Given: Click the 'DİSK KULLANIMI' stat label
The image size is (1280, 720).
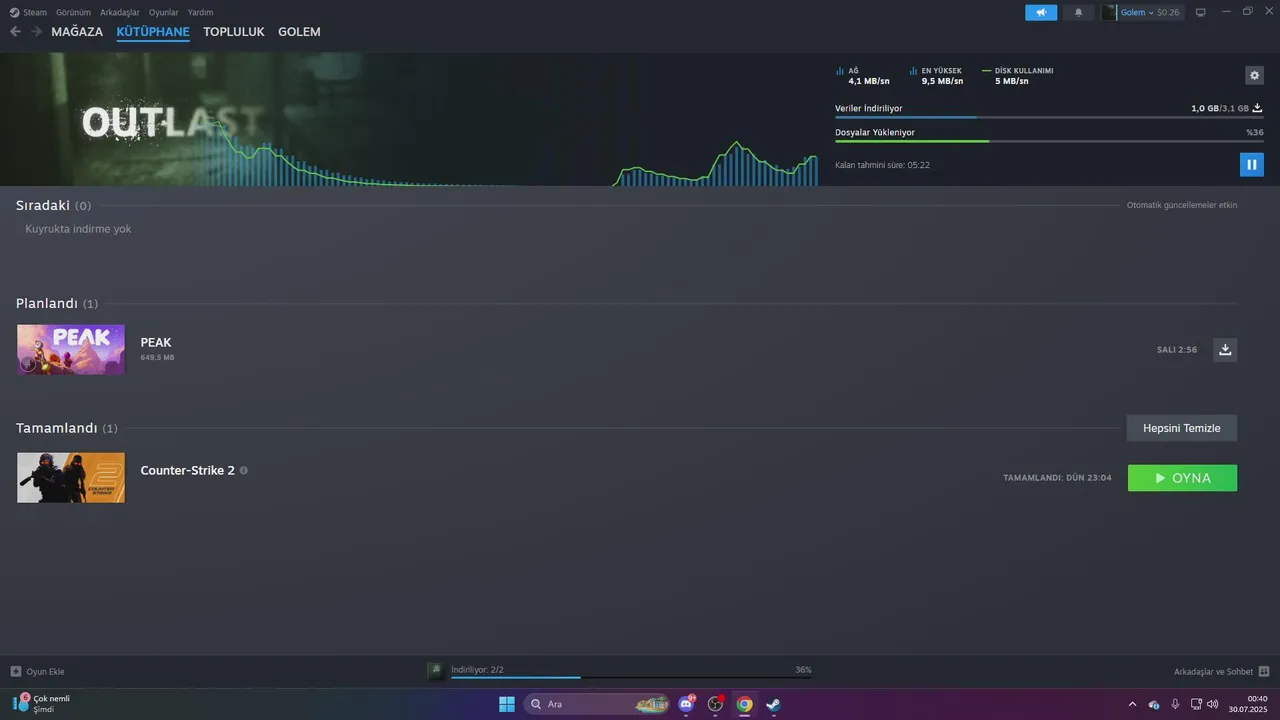Looking at the screenshot, I should coord(1024,71).
